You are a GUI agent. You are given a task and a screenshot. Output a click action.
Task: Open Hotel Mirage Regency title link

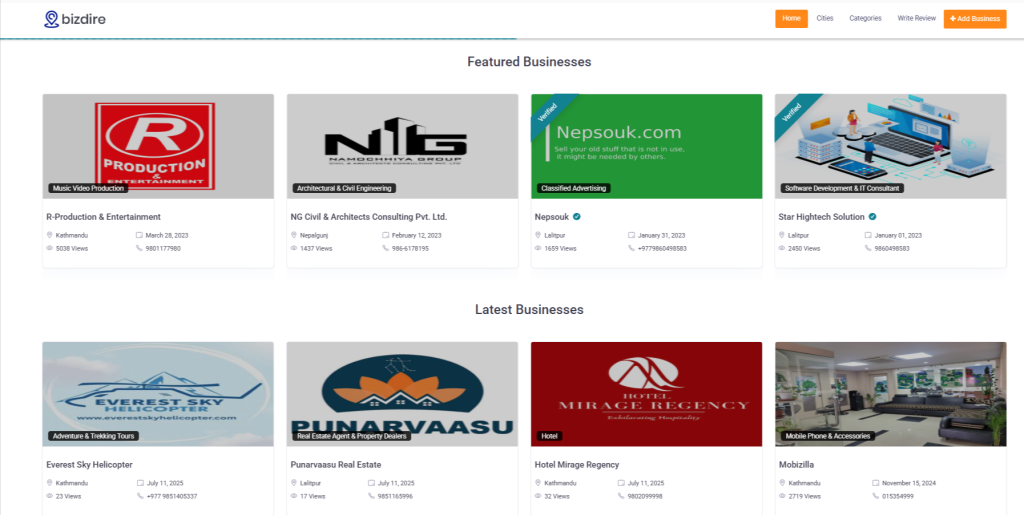(x=577, y=465)
